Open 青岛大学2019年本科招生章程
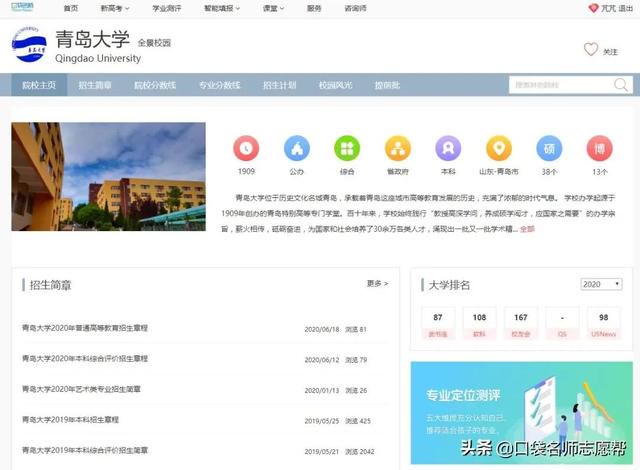The height and width of the screenshot is (470, 640). point(70,420)
